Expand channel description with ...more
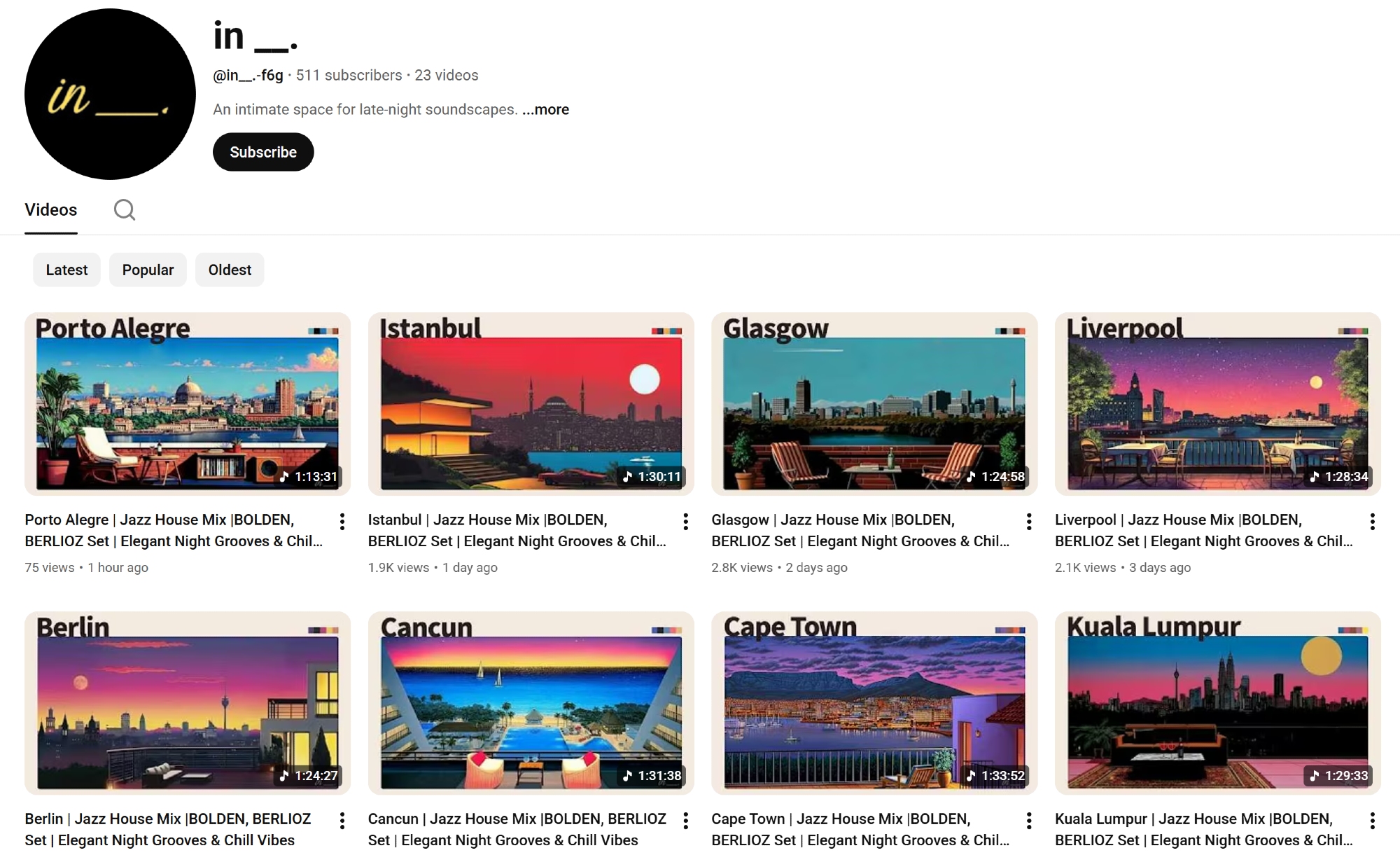This screenshot has width=1400, height=855. pos(545,110)
